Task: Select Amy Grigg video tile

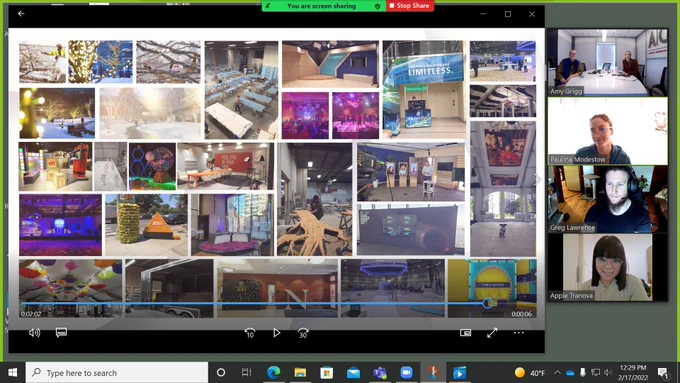Action: (x=608, y=62)
